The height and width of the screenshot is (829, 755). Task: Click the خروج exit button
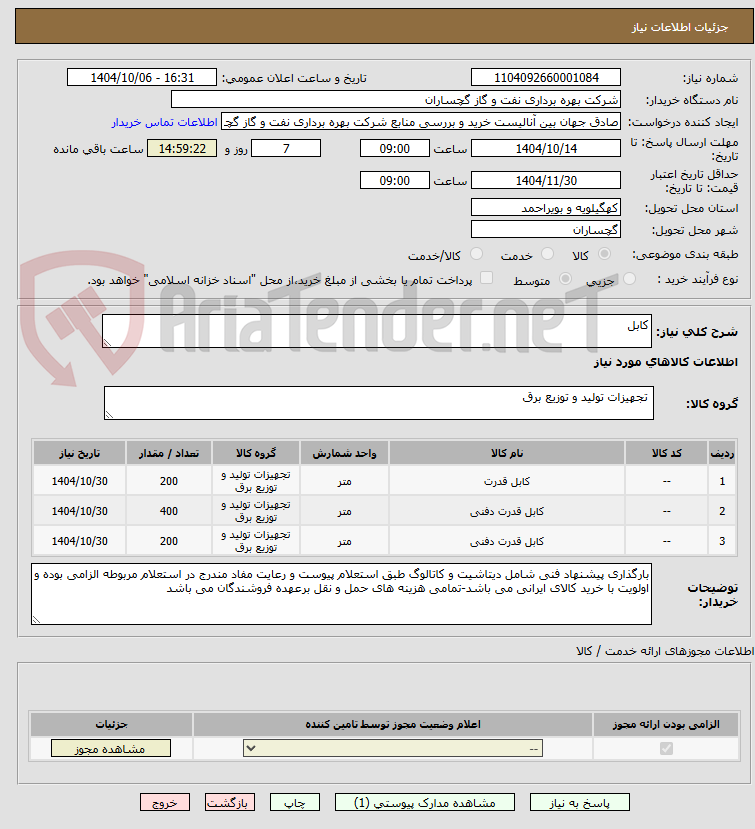pyautogui.click(x=164, y=803)
